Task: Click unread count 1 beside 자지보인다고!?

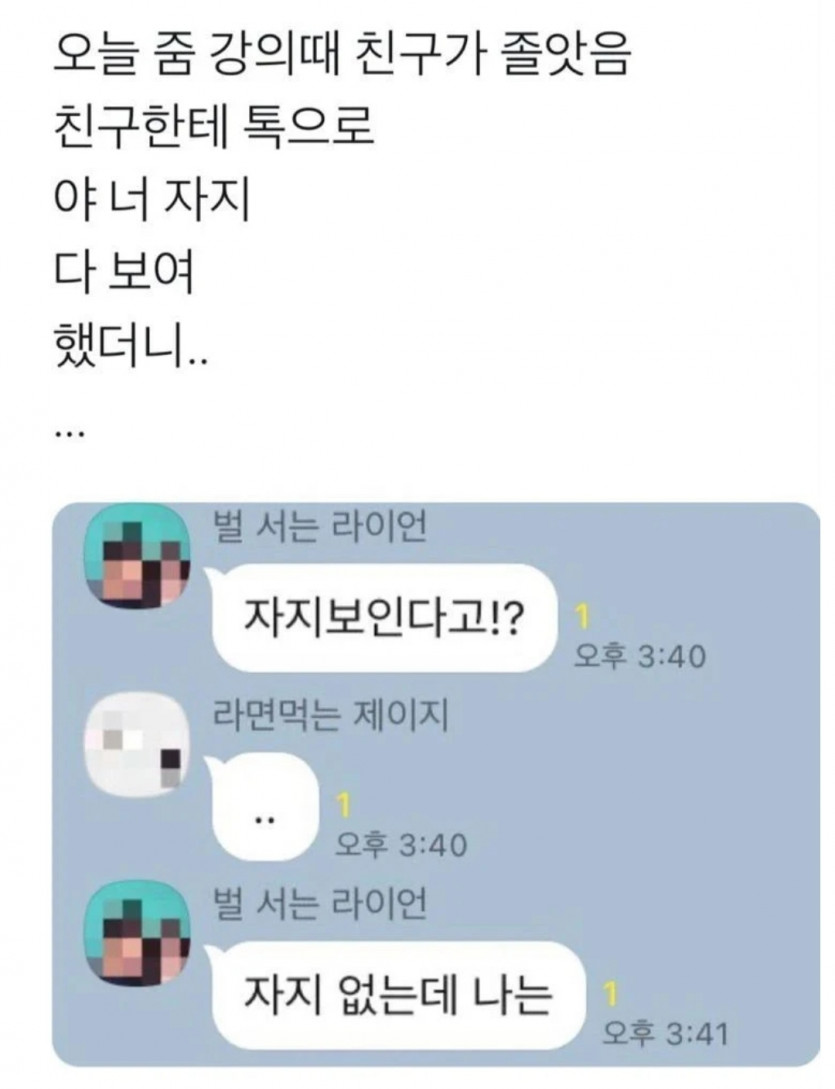Action: pos(582,617)
